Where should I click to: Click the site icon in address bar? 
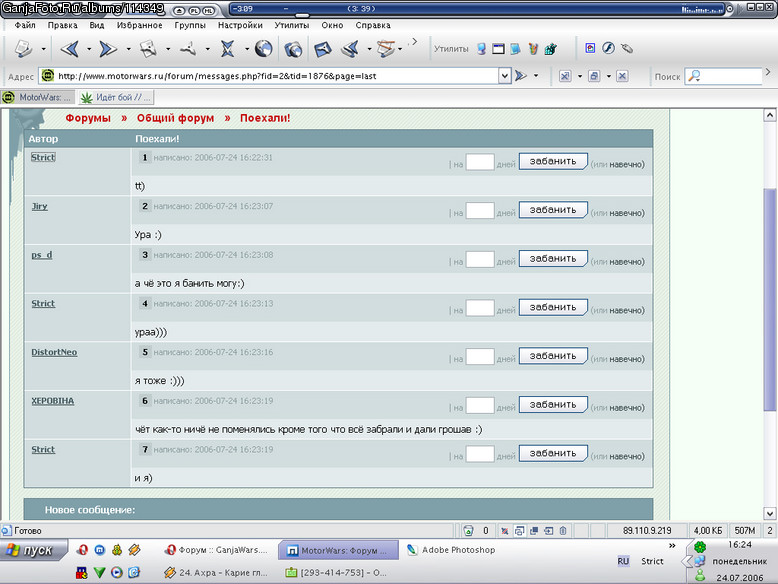48,76
